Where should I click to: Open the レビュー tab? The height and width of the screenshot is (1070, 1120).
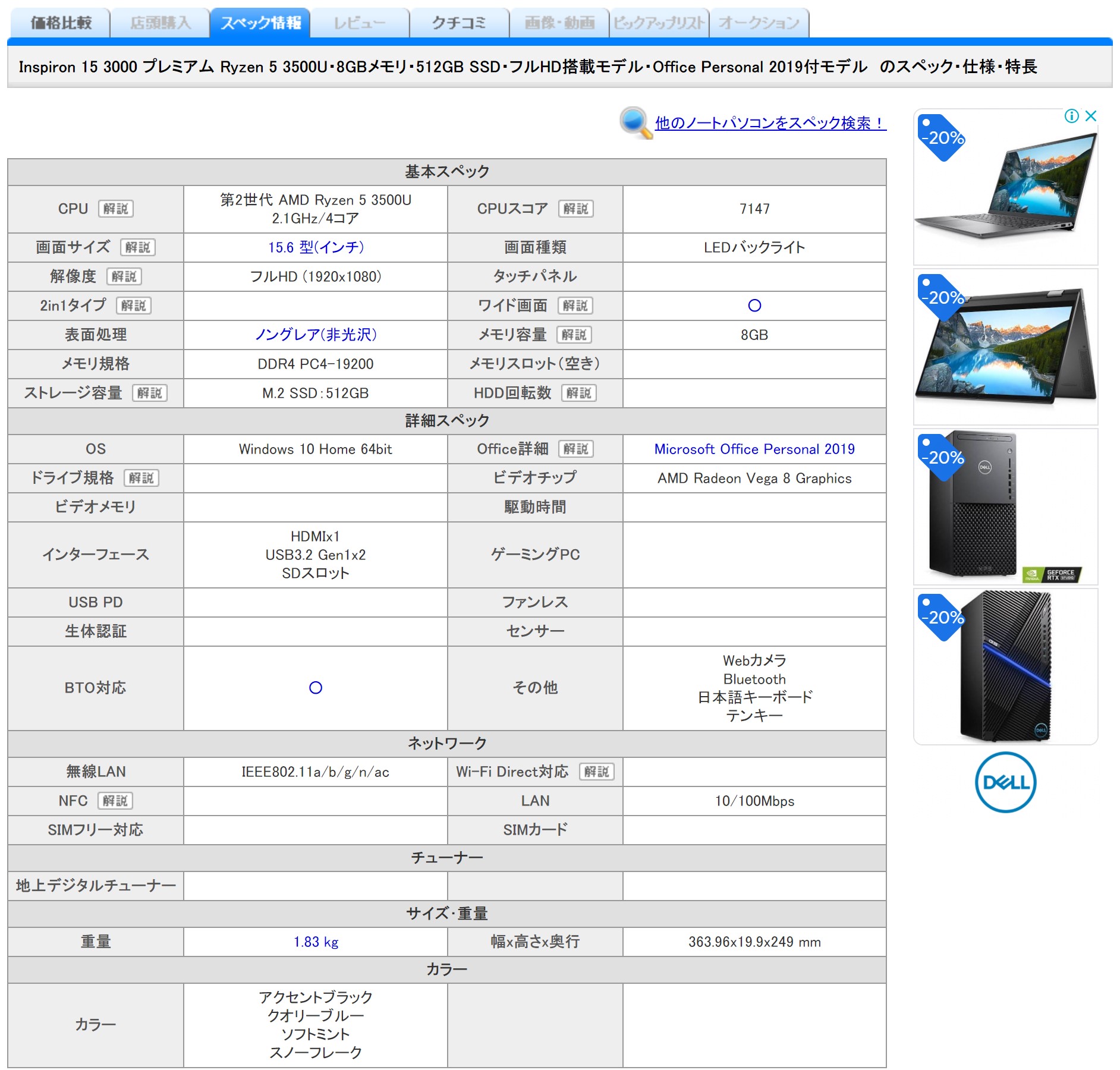(360, 23)
